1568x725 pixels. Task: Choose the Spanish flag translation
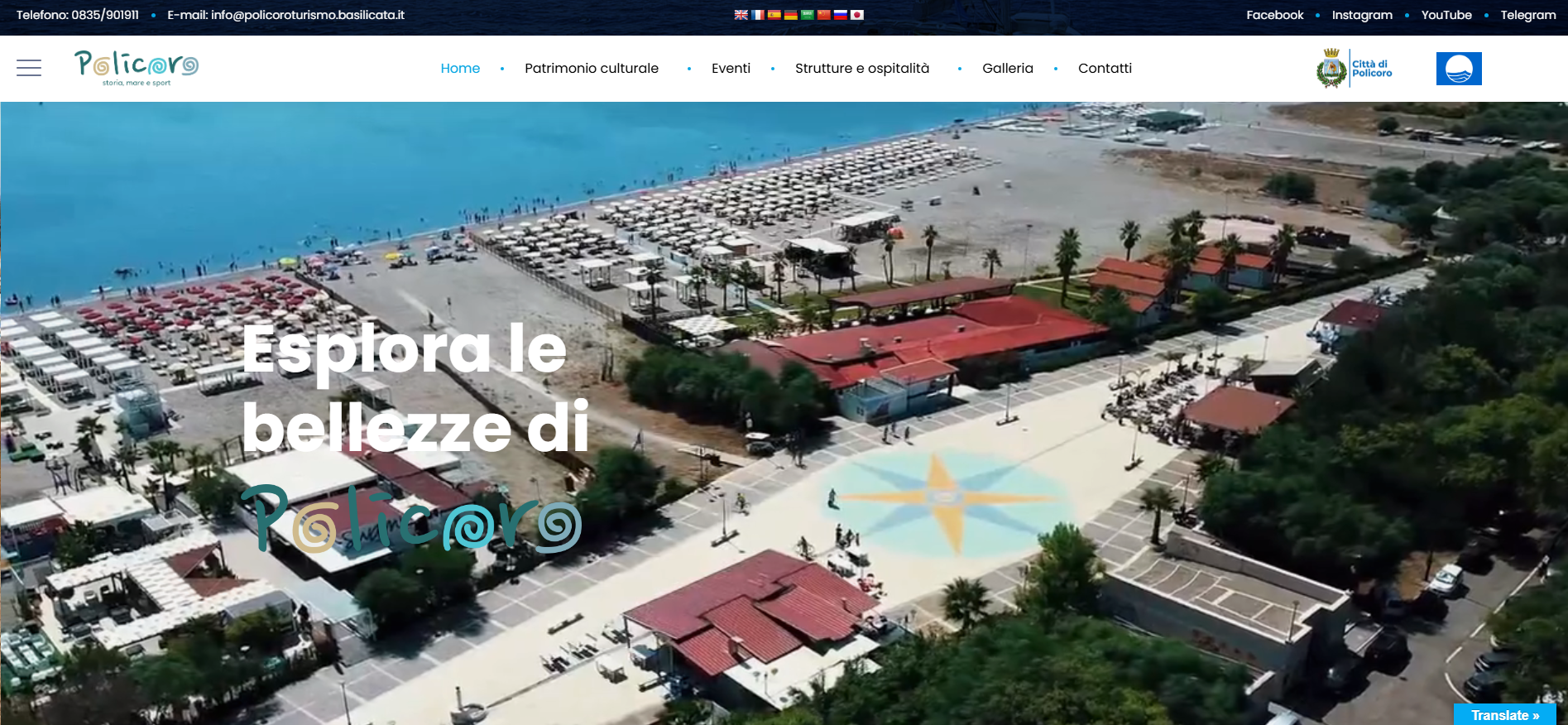click(x=774, y=15)
